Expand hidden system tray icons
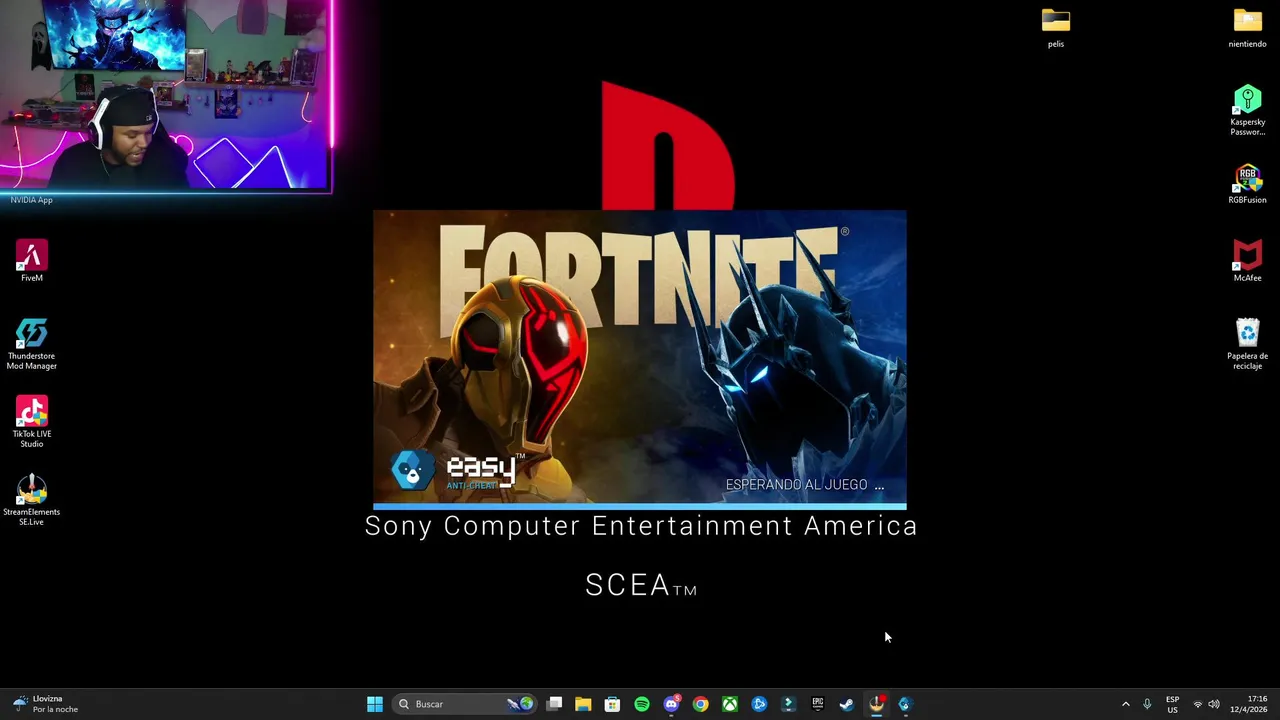 pyautogui.click(x=1125, y=704)
